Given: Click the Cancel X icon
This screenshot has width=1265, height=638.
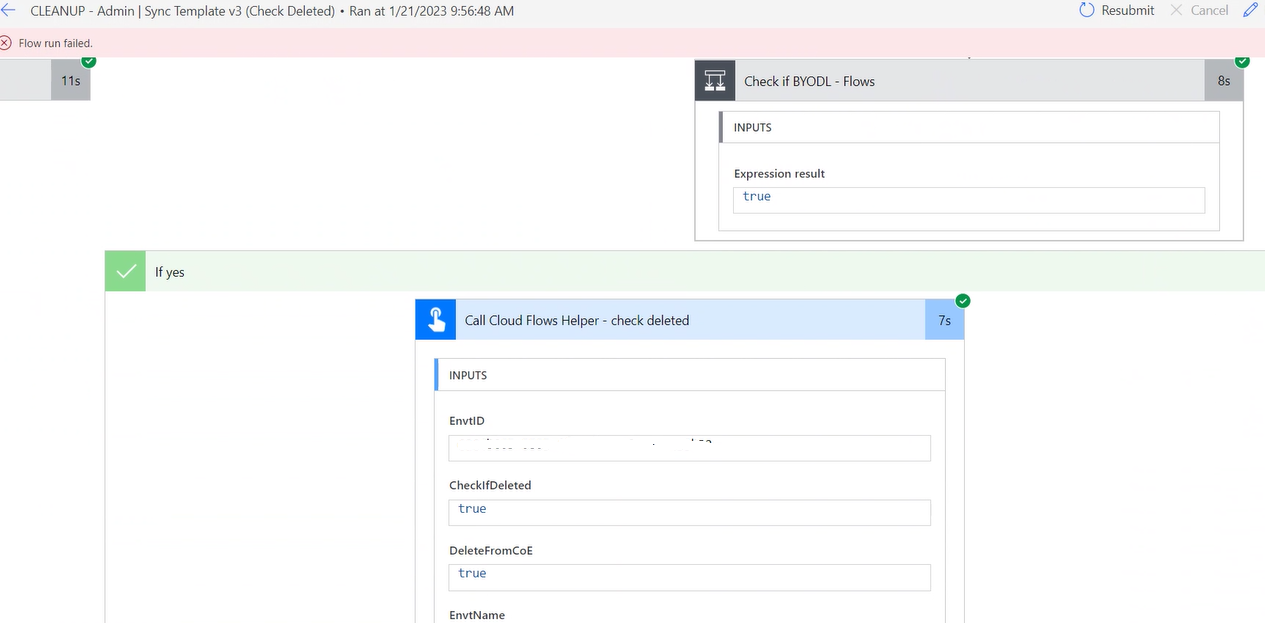Looking at the screenshot, I should (x=1176, y=10).
